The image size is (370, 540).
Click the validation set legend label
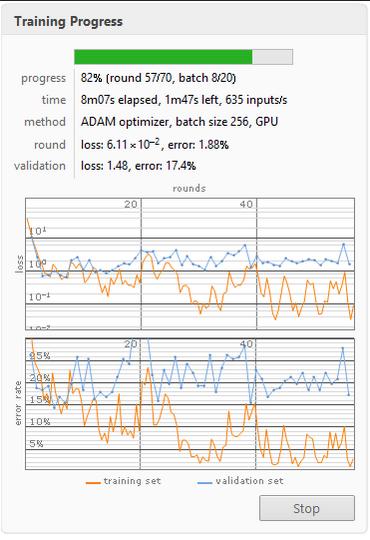tap(250, 481)
